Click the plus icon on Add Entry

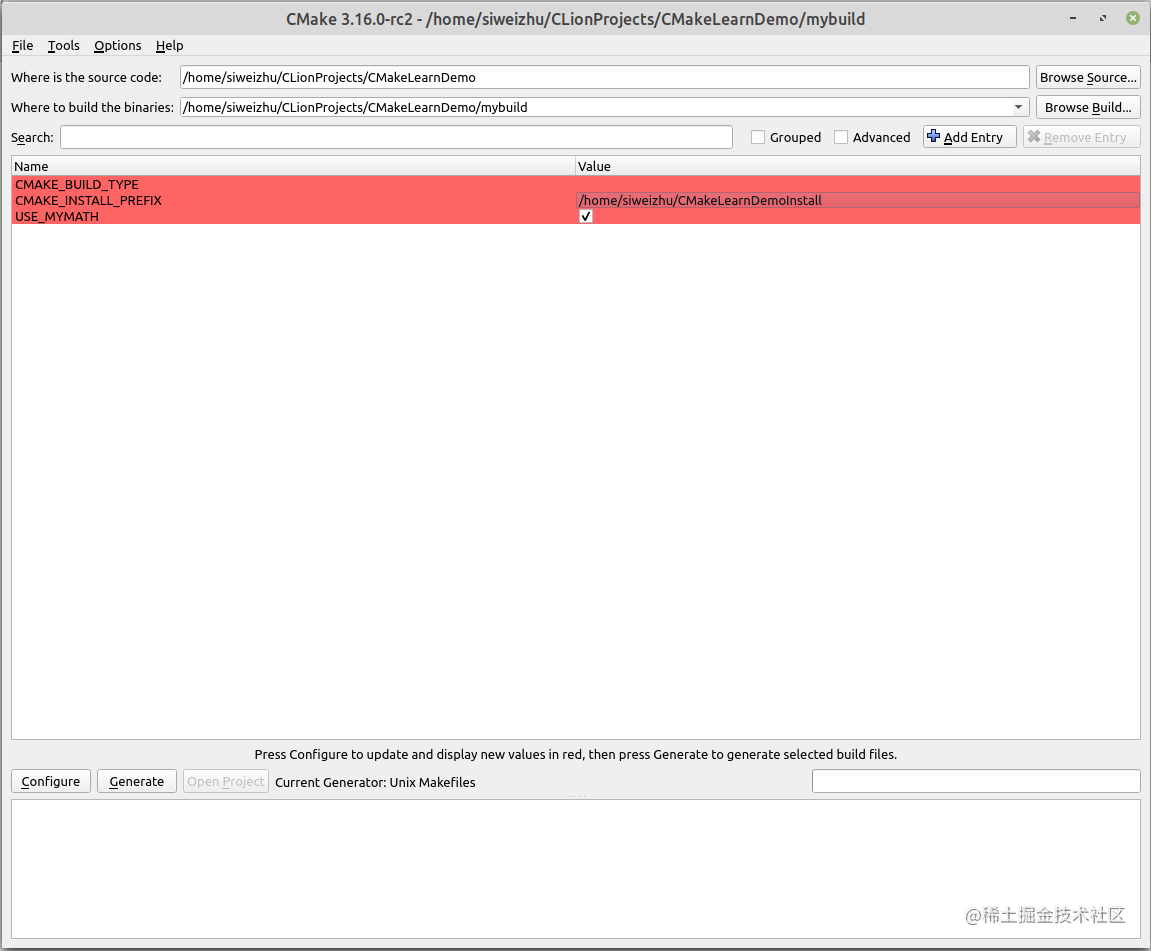934,136
